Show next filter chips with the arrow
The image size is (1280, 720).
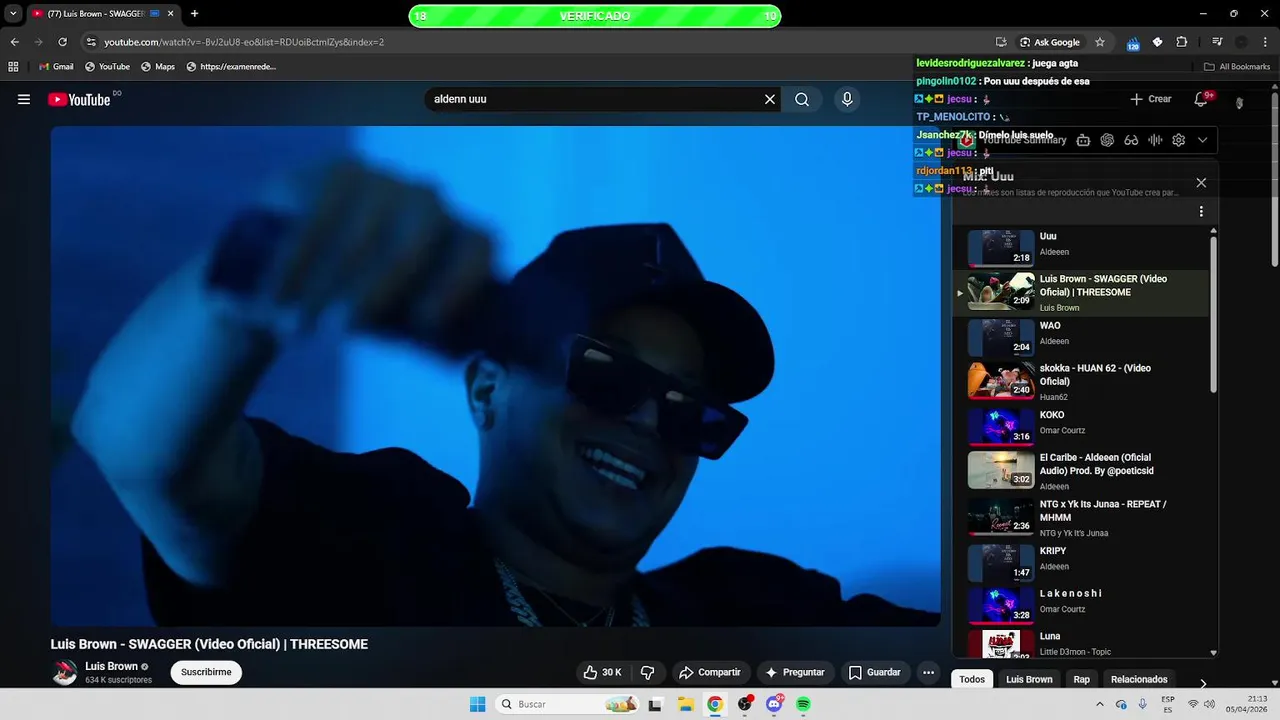pos(1203,683)
